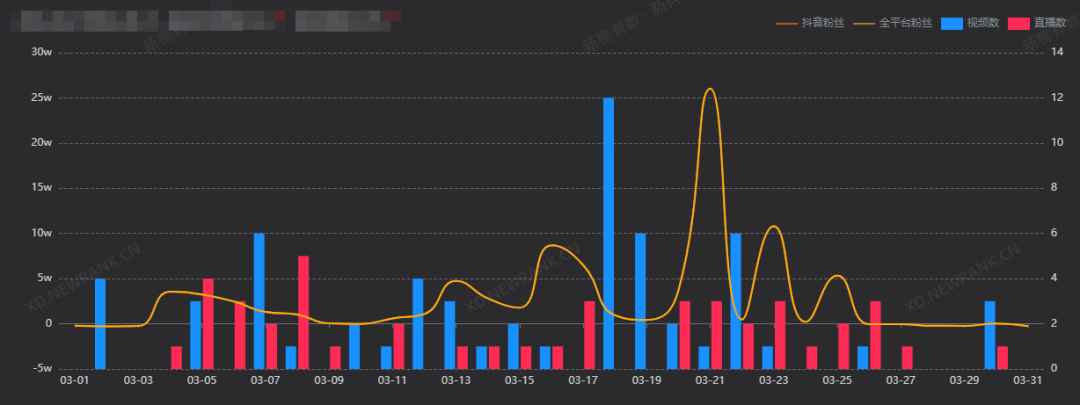
Task: Click the 12 right axis label
Action: [1055, 98]
